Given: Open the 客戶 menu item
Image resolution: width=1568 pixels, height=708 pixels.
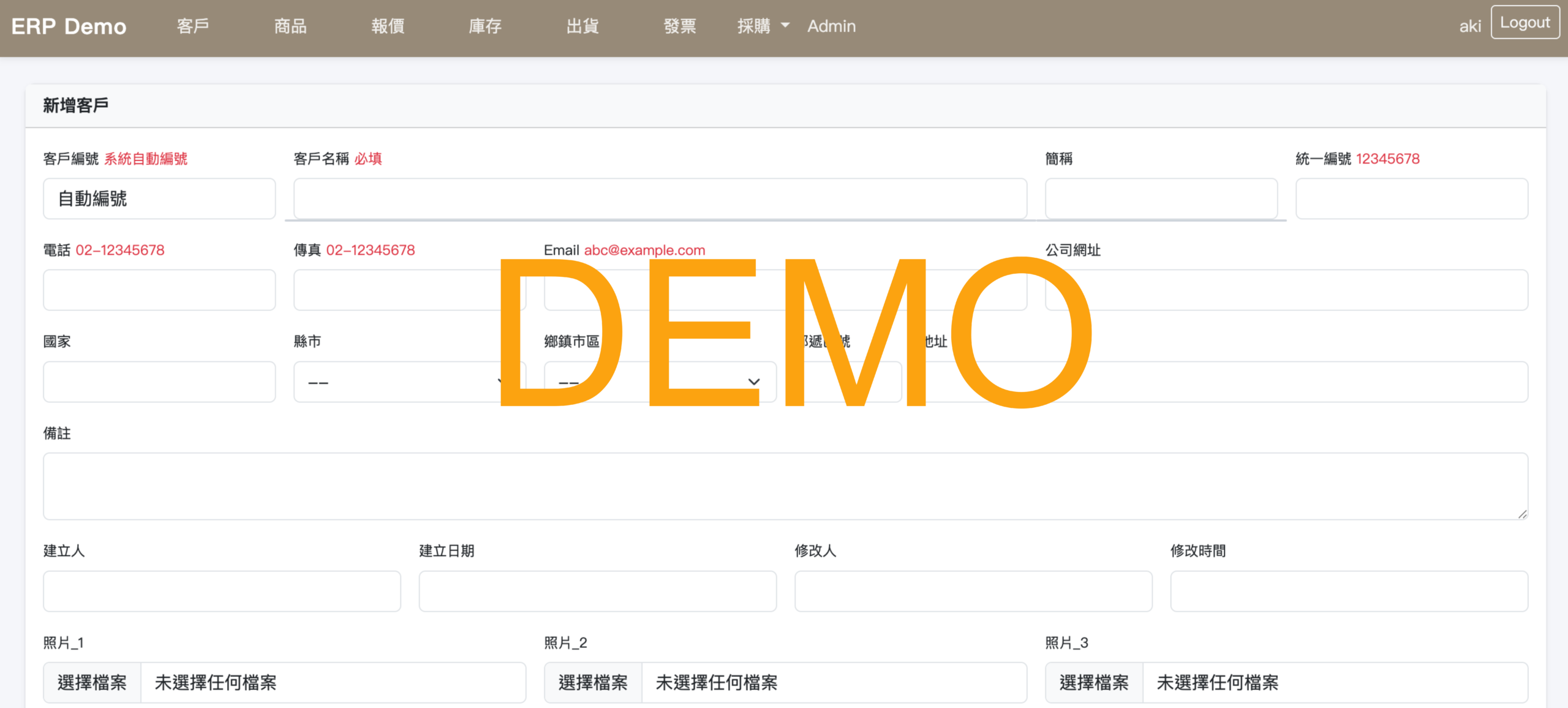Looking at the screenshot, I should click(193, 26).
